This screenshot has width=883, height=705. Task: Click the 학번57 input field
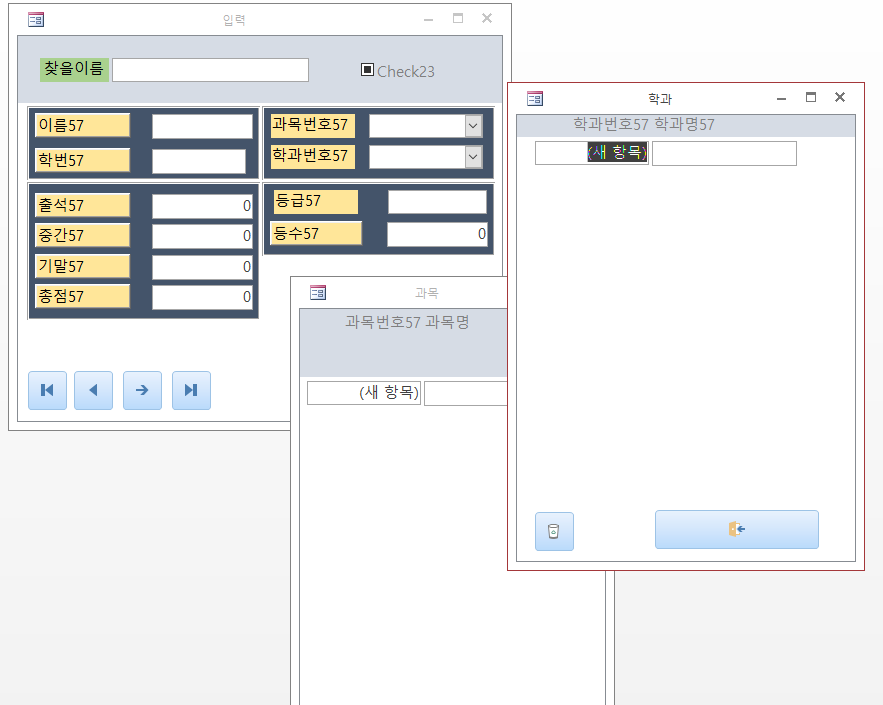click(x=199, y=161)
